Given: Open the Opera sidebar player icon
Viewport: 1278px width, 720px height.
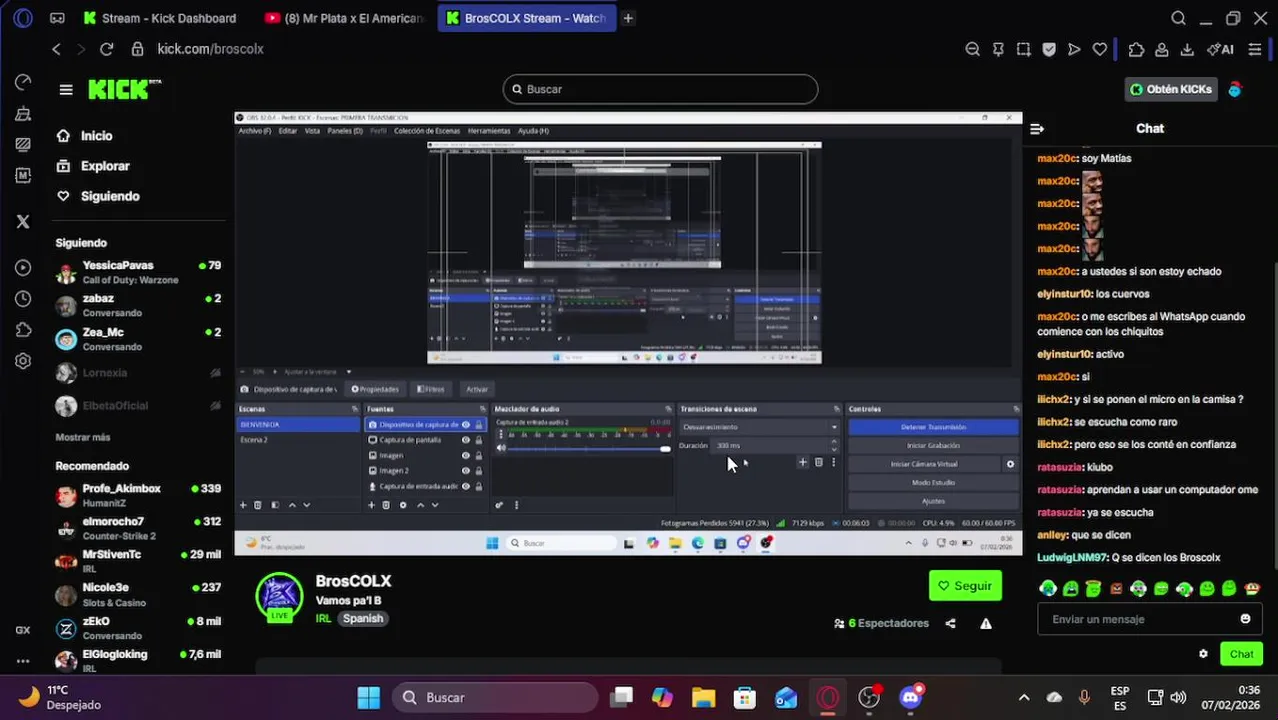Looking at the screenshot, I should tap(23, 268).
